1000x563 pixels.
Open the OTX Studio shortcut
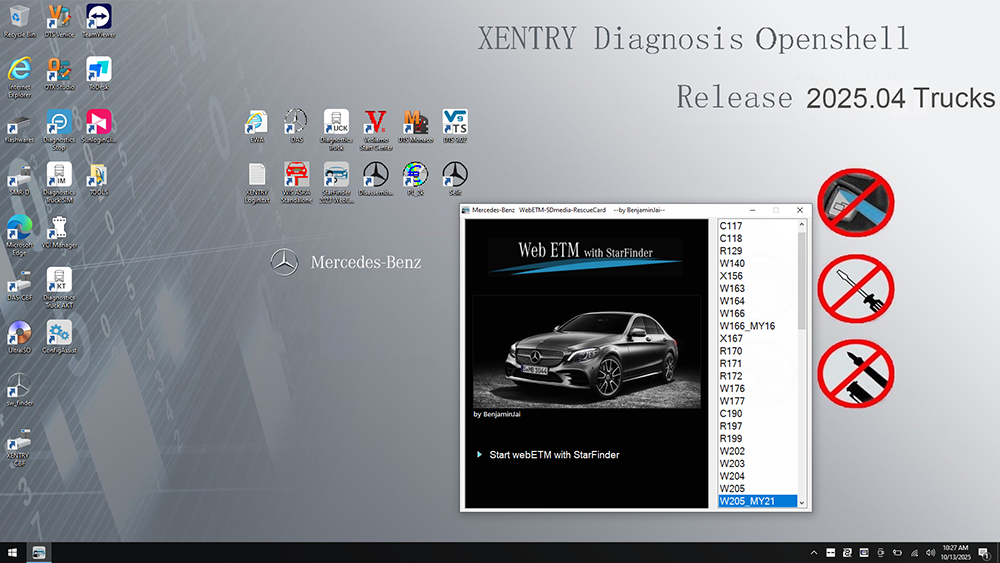[59, 70]
